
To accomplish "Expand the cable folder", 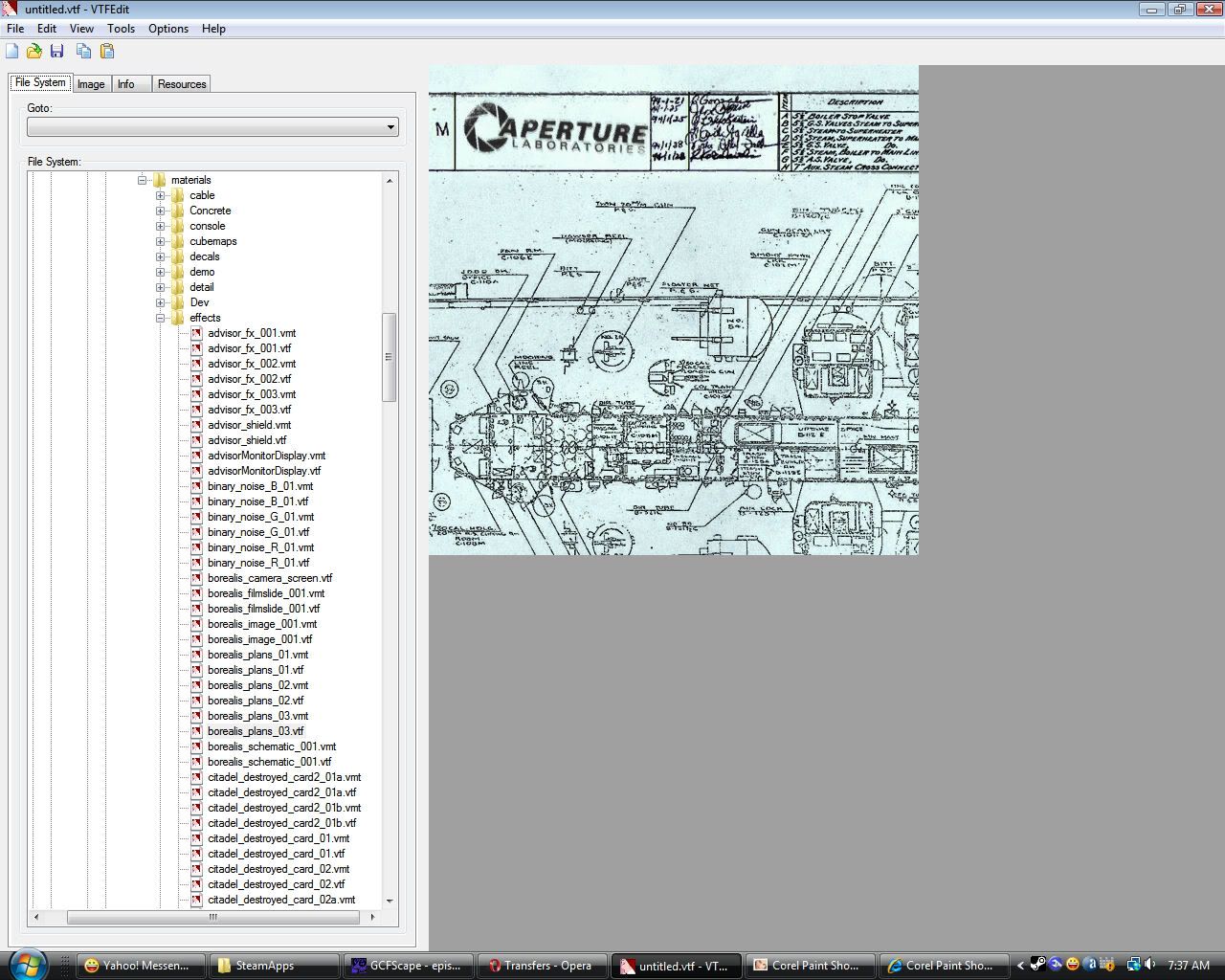I will (160, 195).
